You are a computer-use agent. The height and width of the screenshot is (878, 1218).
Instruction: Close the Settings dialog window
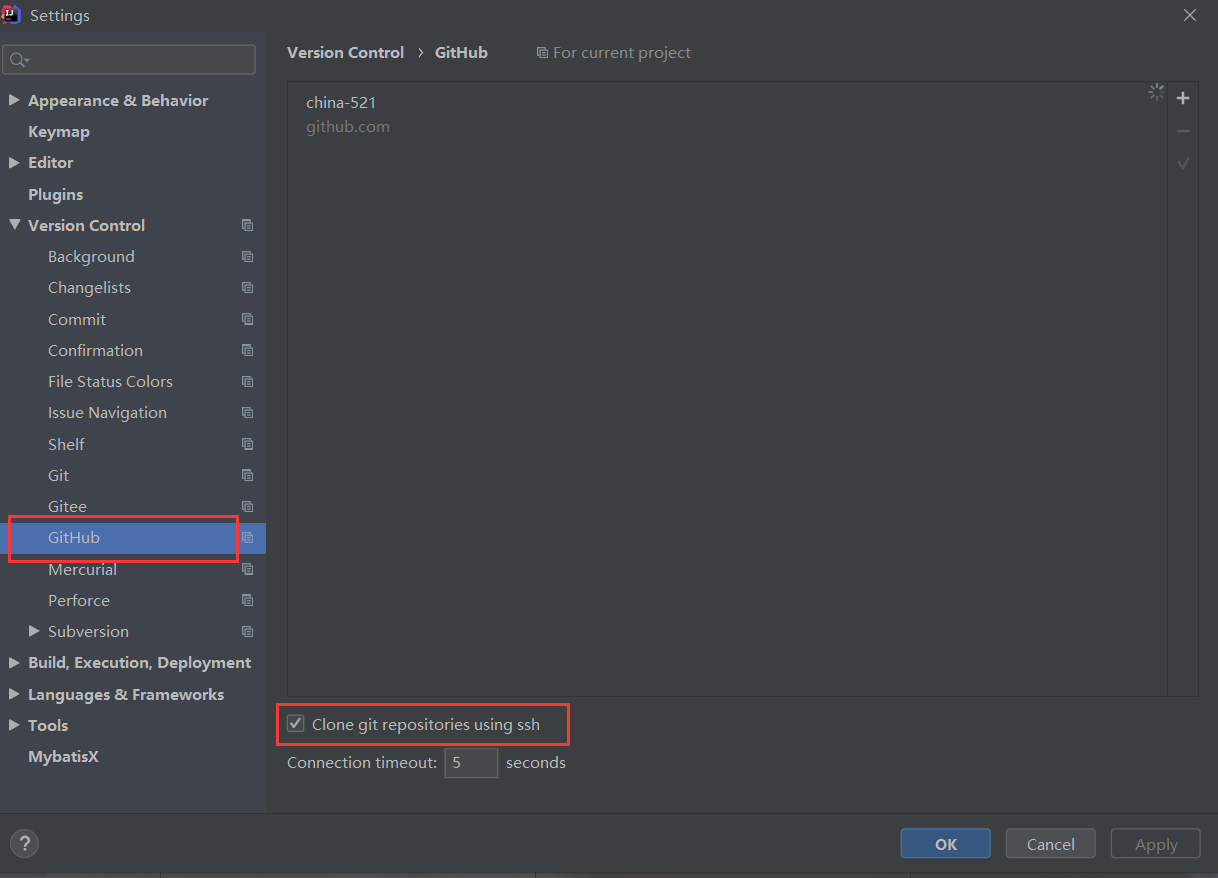pos(1190,15)
